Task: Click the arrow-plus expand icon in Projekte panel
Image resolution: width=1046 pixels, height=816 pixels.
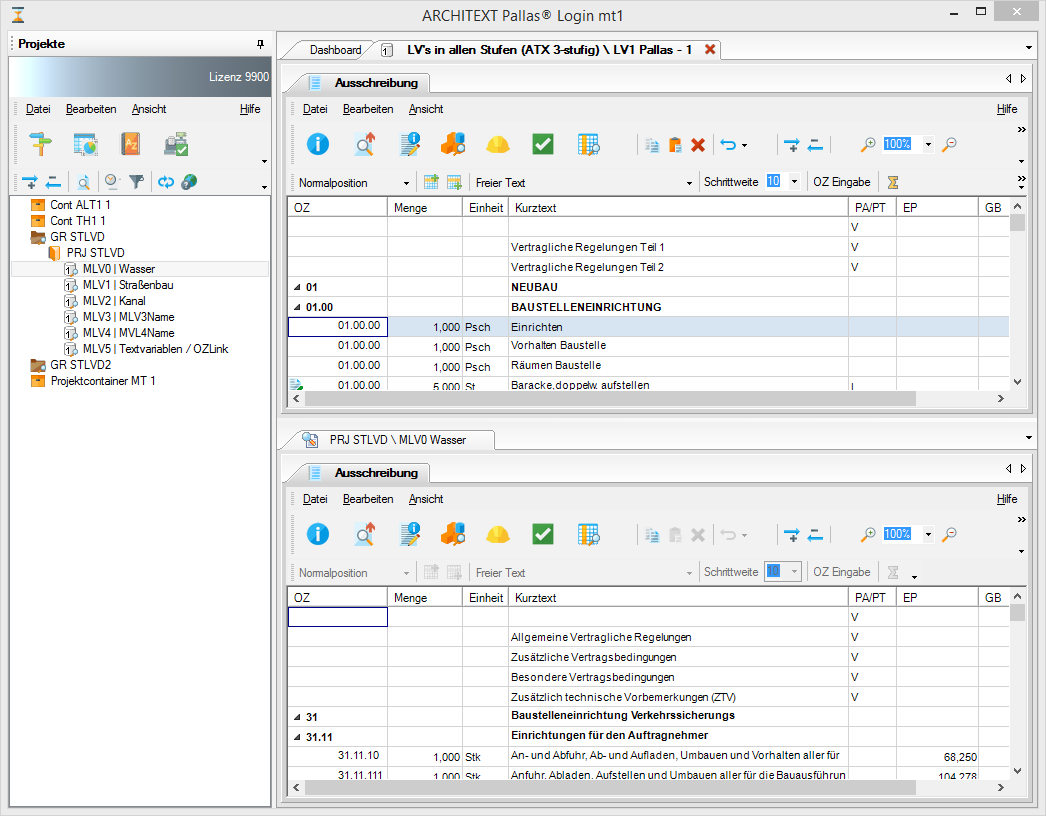Action: click(x=30, y=182)
